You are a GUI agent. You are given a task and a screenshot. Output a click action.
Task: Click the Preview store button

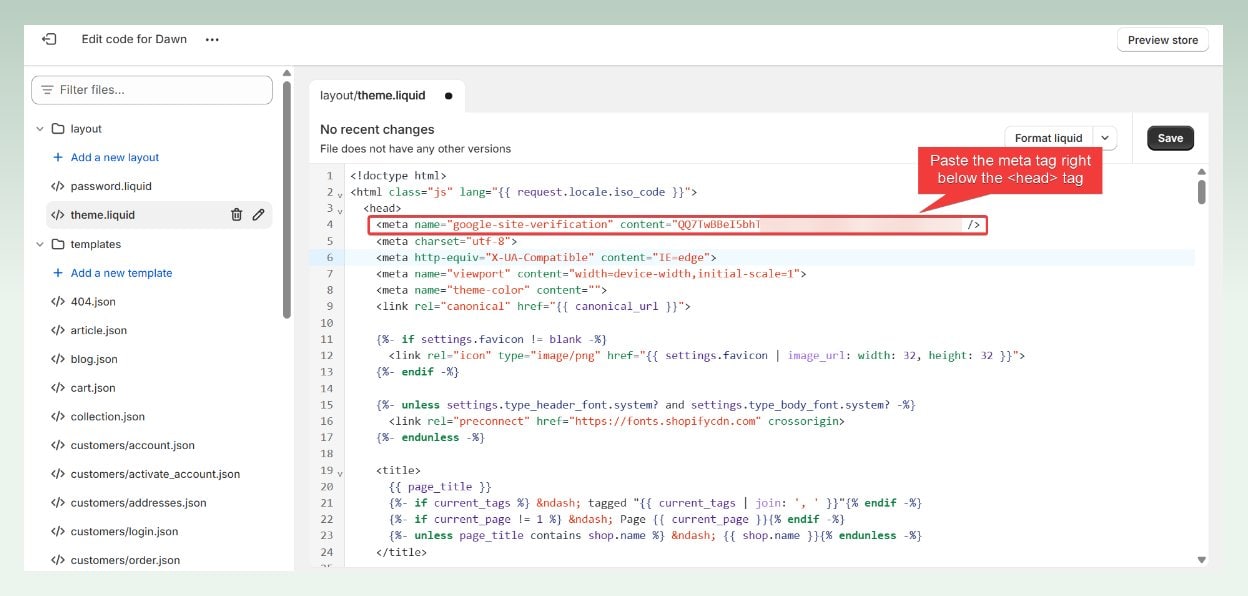click(1163, 40)
